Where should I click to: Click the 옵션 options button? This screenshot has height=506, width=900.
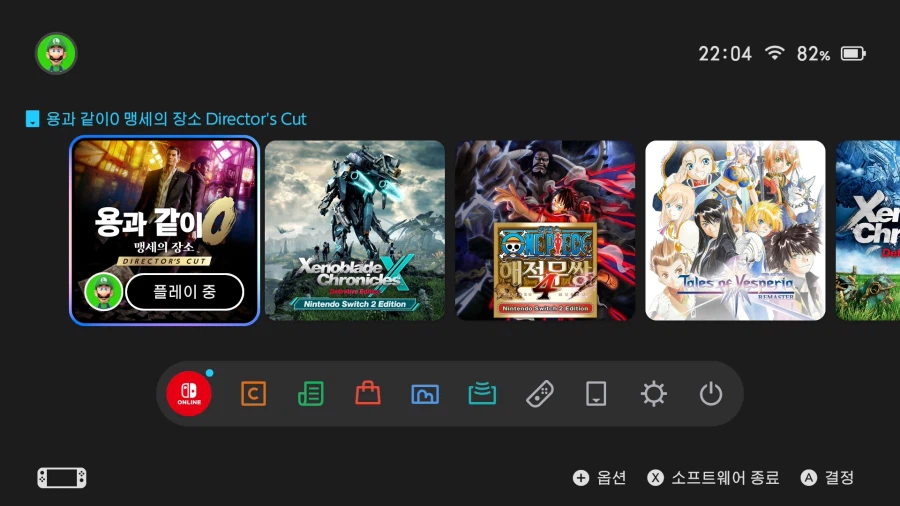599,478
